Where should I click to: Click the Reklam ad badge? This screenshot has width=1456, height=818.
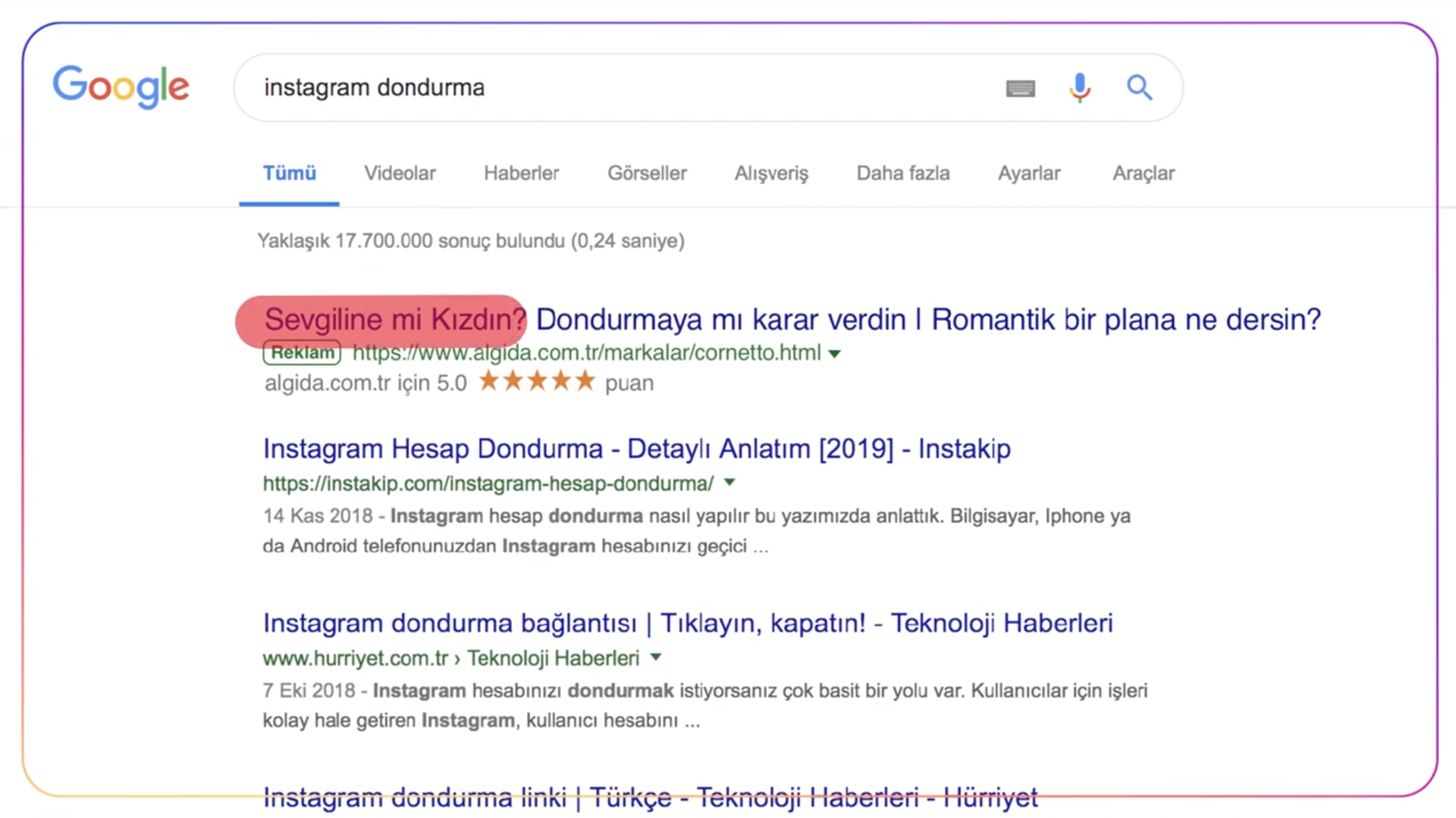coord(302,353)
